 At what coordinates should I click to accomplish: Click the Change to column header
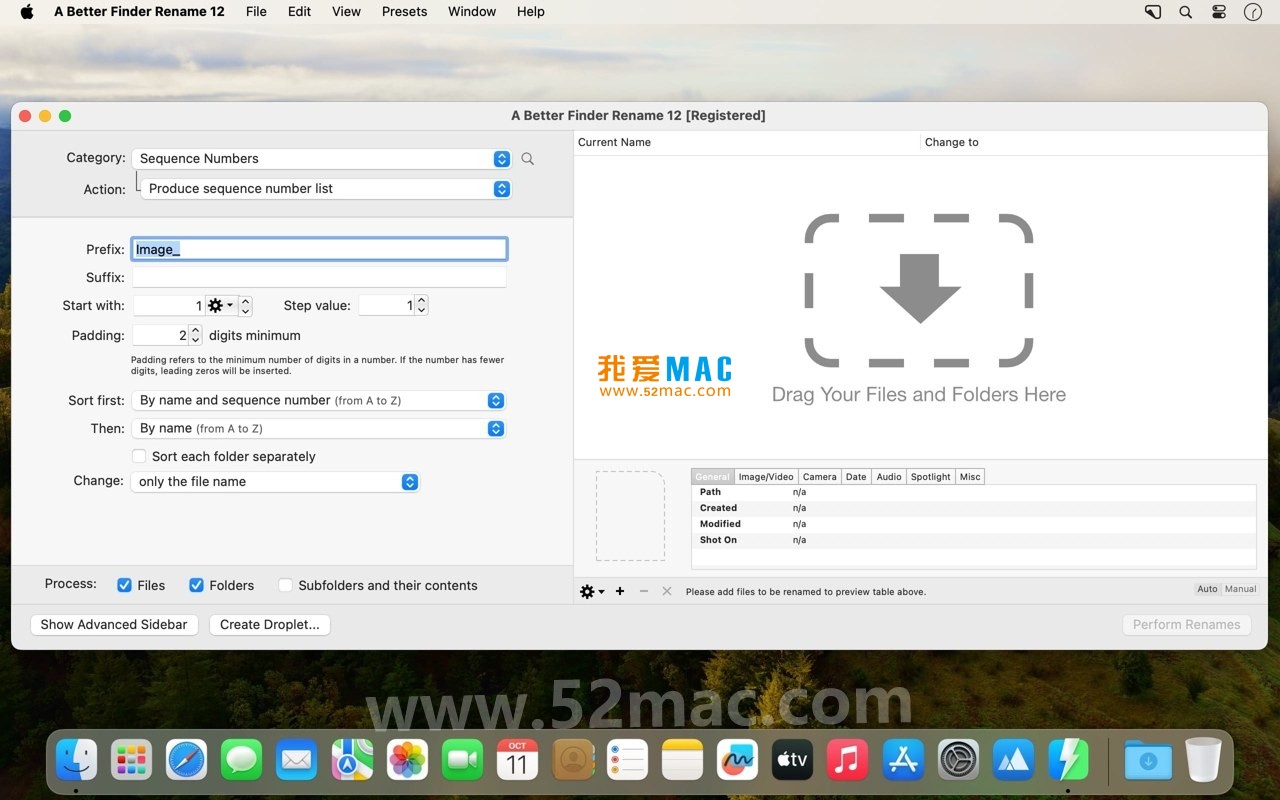point(1094,142)
